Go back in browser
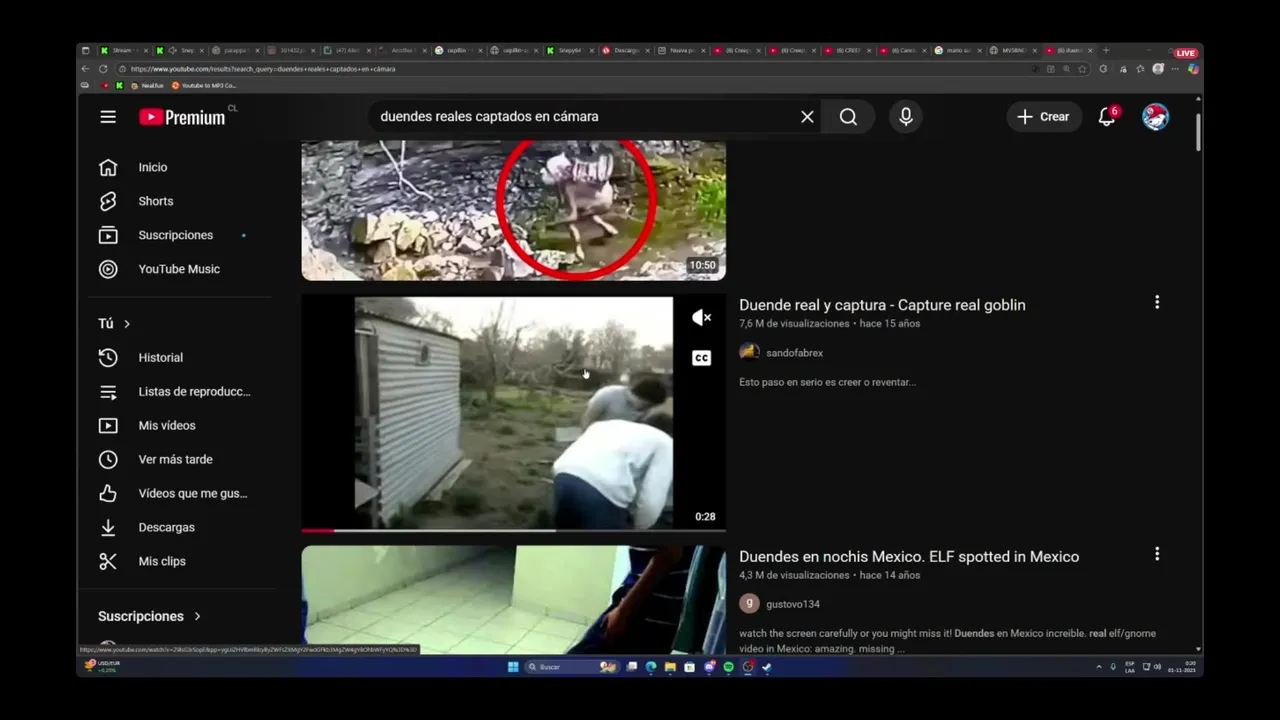 (85, 69)
